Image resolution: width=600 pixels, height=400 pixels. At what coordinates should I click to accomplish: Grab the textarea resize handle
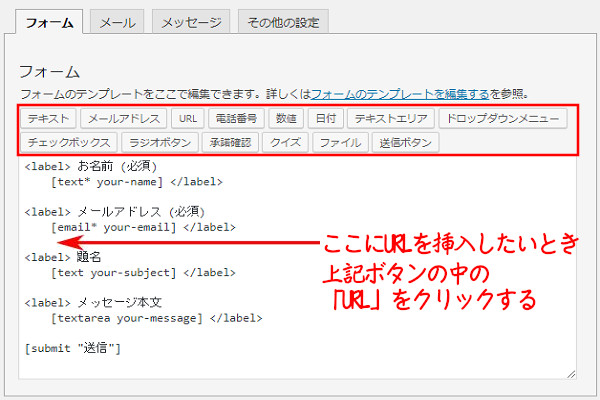571,374
